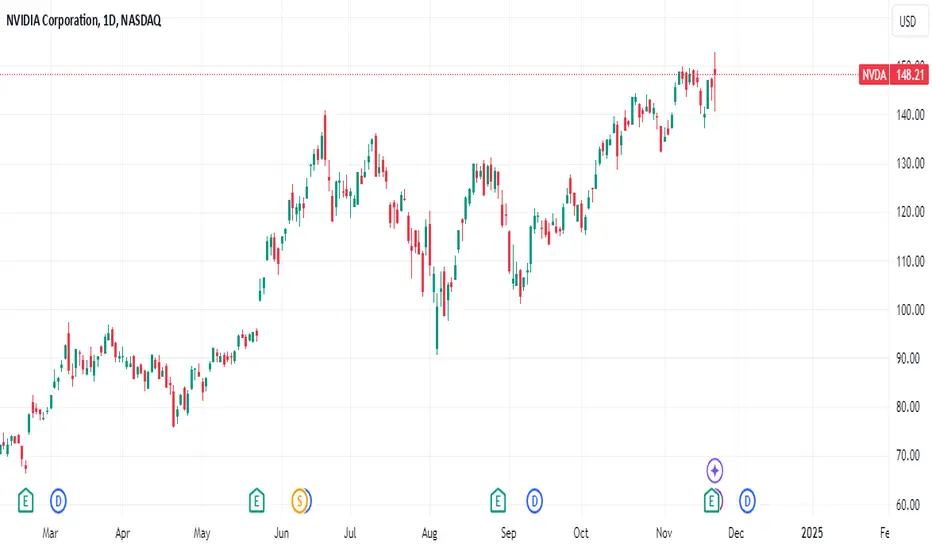Open the USD currency selector

coord(908,22)
